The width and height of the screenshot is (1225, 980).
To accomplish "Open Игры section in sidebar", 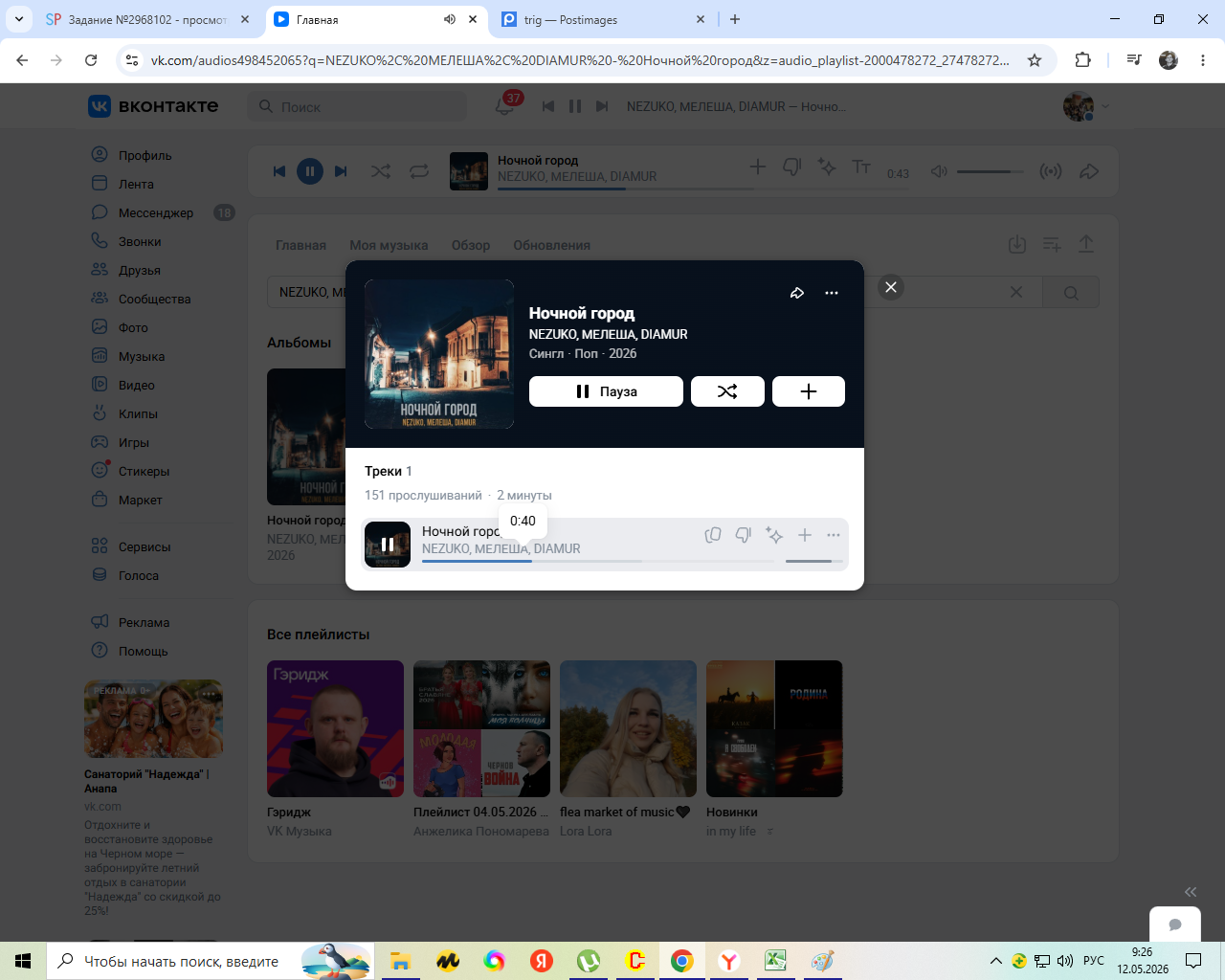I will [133, 442].
